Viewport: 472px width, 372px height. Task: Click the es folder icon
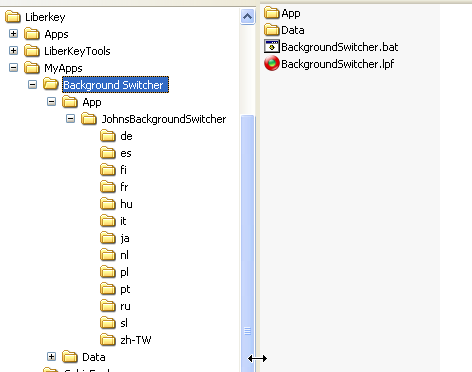click(x=108, y=153)
